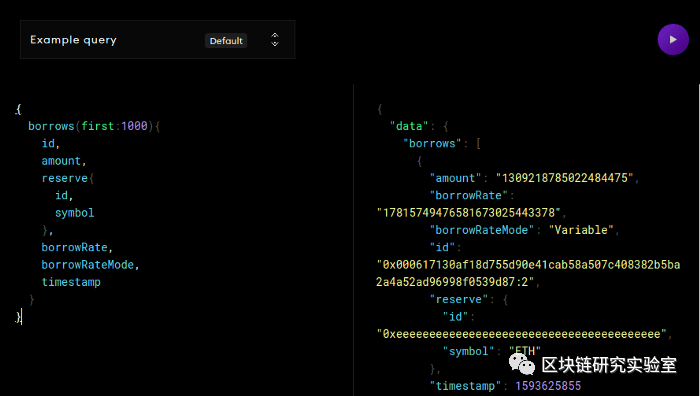The width and height of the screenshot is (700, 396).
Task: Click the amount field in the query
Action: [61, 161]
